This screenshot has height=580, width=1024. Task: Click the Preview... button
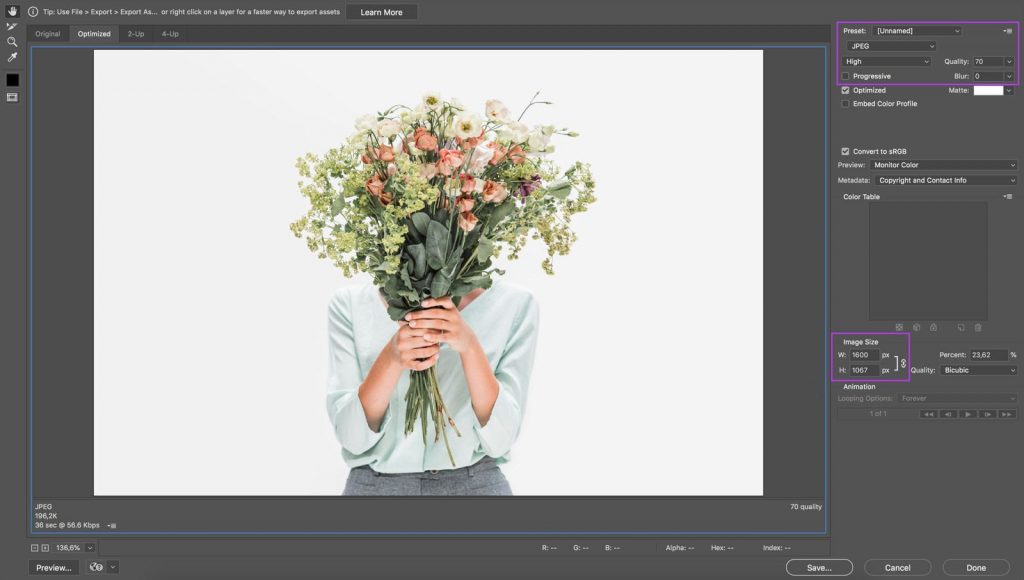coord(54,568)
